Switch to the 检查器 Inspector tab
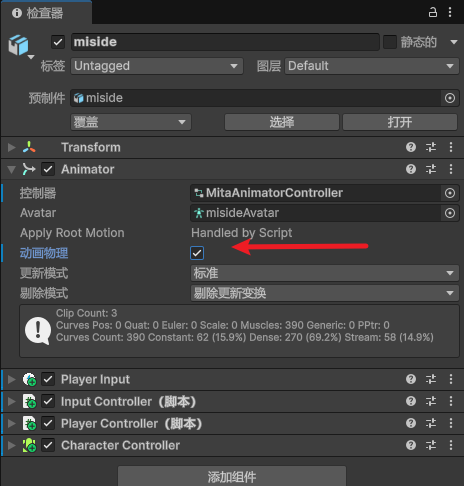 (x=46, y=13)
